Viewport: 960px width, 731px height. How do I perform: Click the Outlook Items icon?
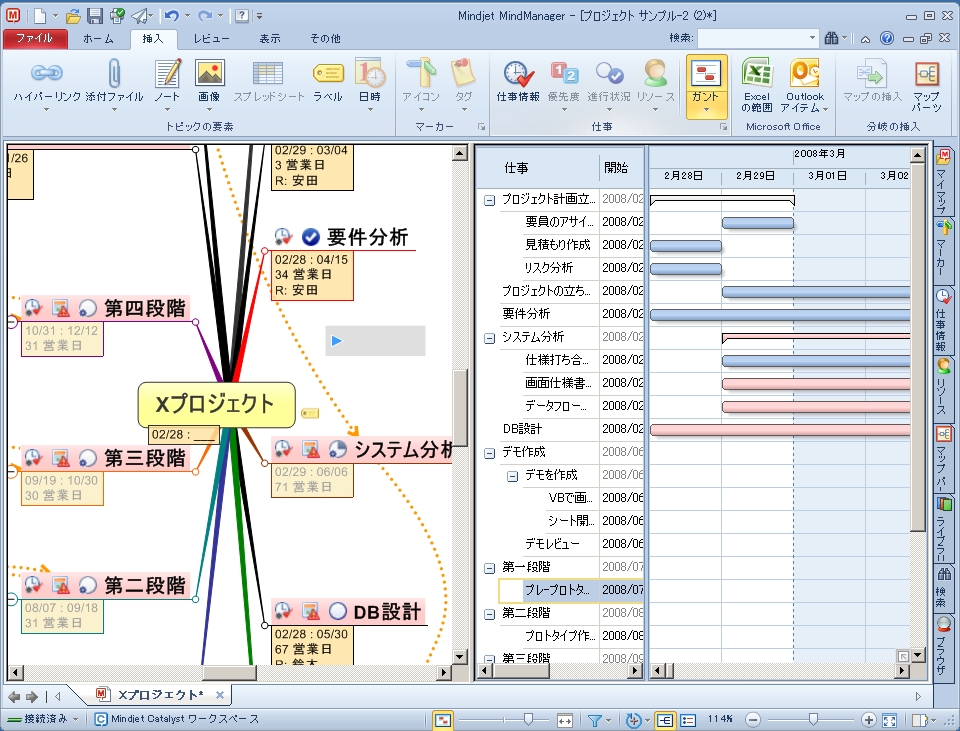coord(804,73)
